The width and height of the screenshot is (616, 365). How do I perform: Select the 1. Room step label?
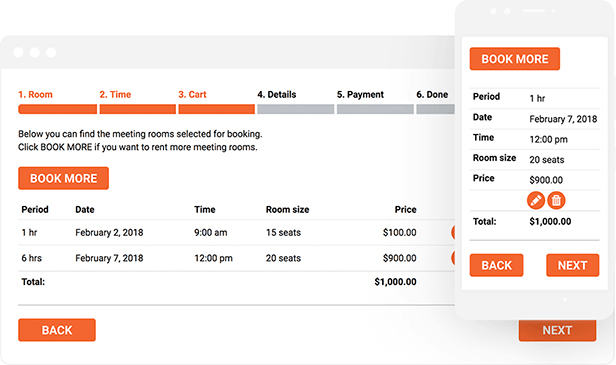click(35, 95)
